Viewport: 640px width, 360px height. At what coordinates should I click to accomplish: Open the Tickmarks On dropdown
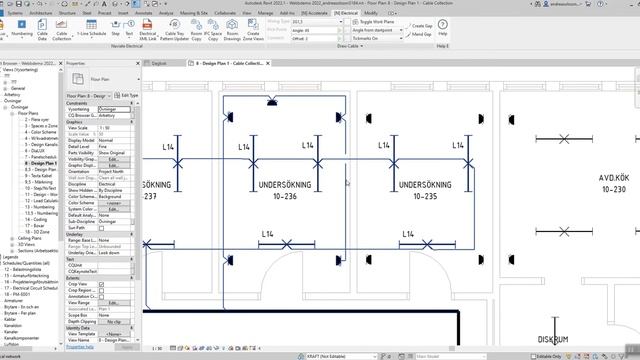pyautogui.click(x=378, y=38)
